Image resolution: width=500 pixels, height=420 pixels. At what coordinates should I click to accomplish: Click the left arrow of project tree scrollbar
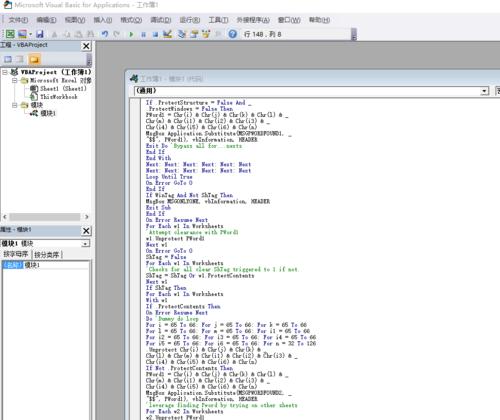click(5, 217)
